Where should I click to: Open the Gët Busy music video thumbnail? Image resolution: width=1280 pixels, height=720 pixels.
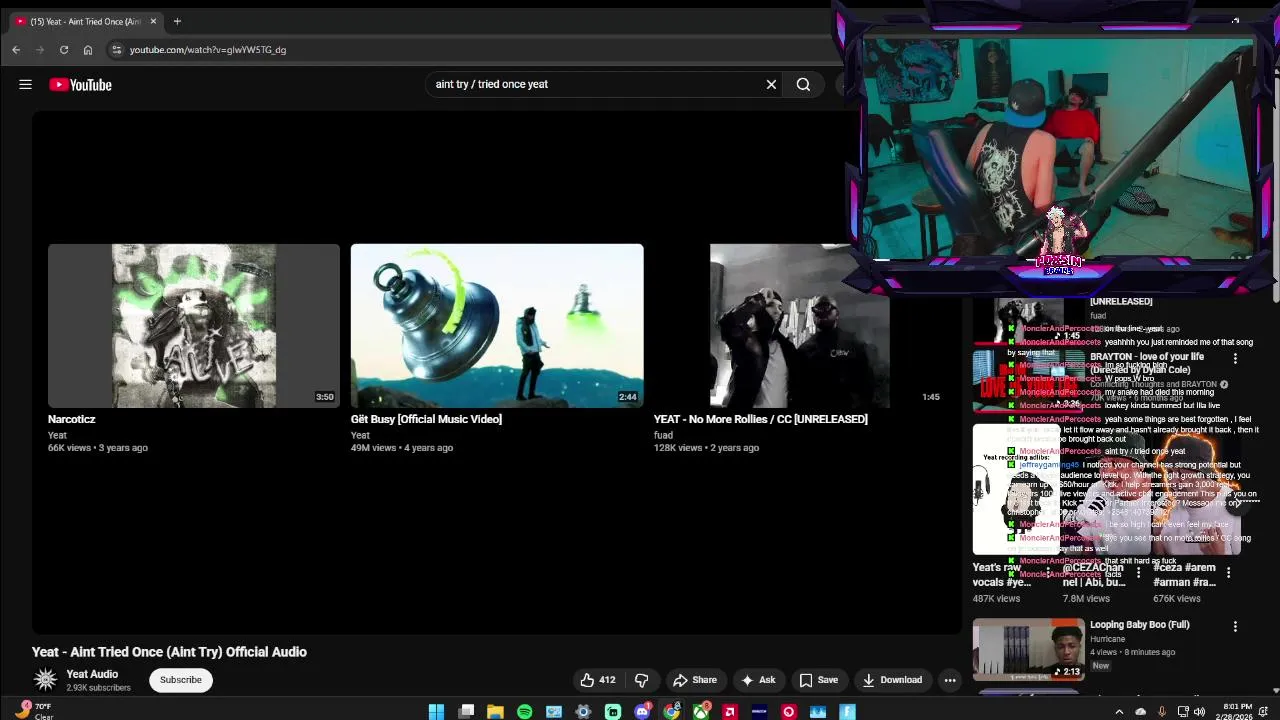tap(497, 325)
